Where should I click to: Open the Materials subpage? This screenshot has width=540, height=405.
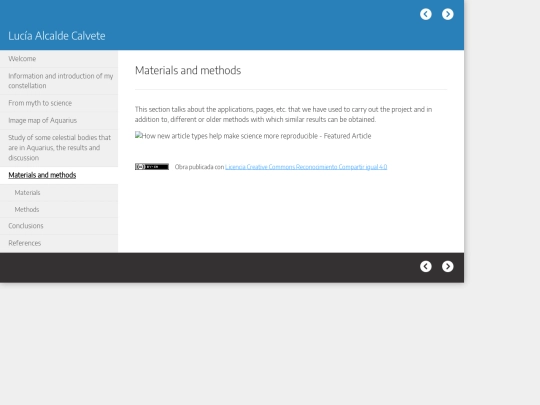[59, 193]
